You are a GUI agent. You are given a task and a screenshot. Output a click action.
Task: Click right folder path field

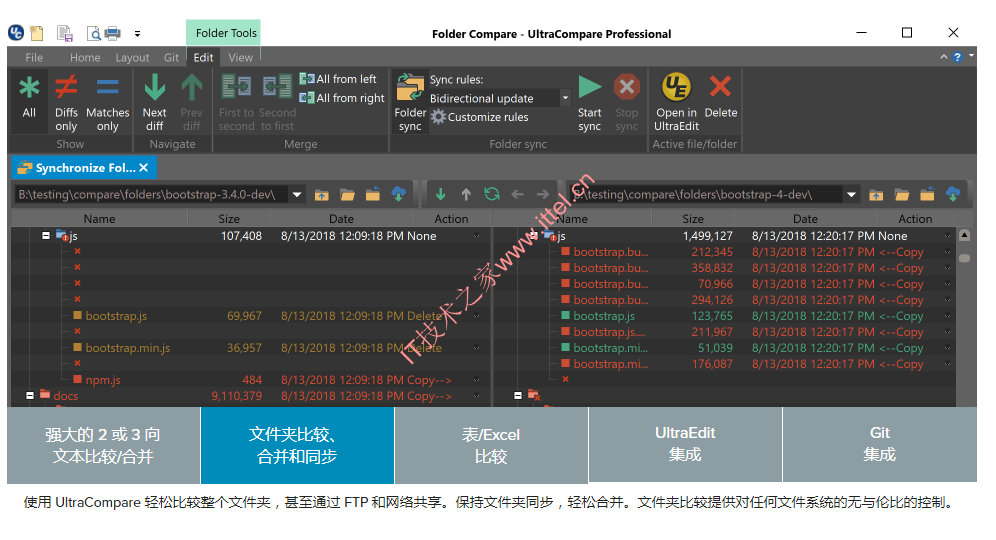pyautogui.click(x=705, y=194)
